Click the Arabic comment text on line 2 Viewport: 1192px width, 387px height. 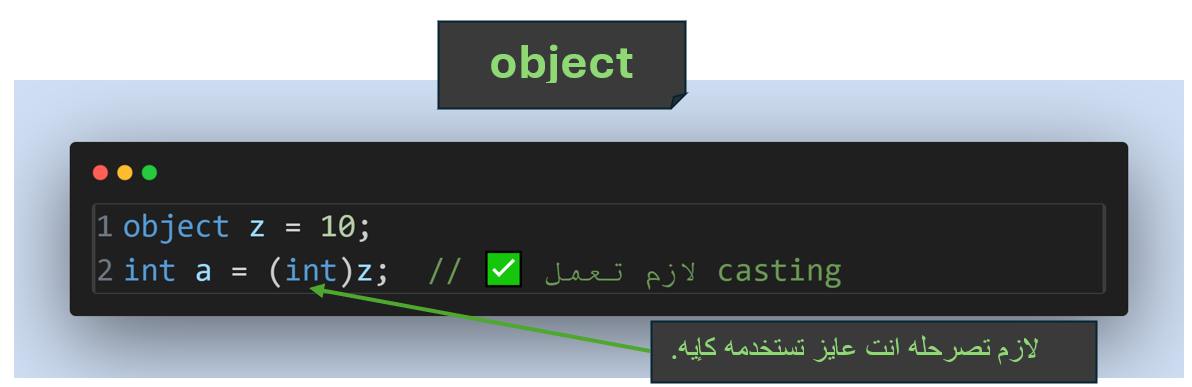(x=620, y=272)
